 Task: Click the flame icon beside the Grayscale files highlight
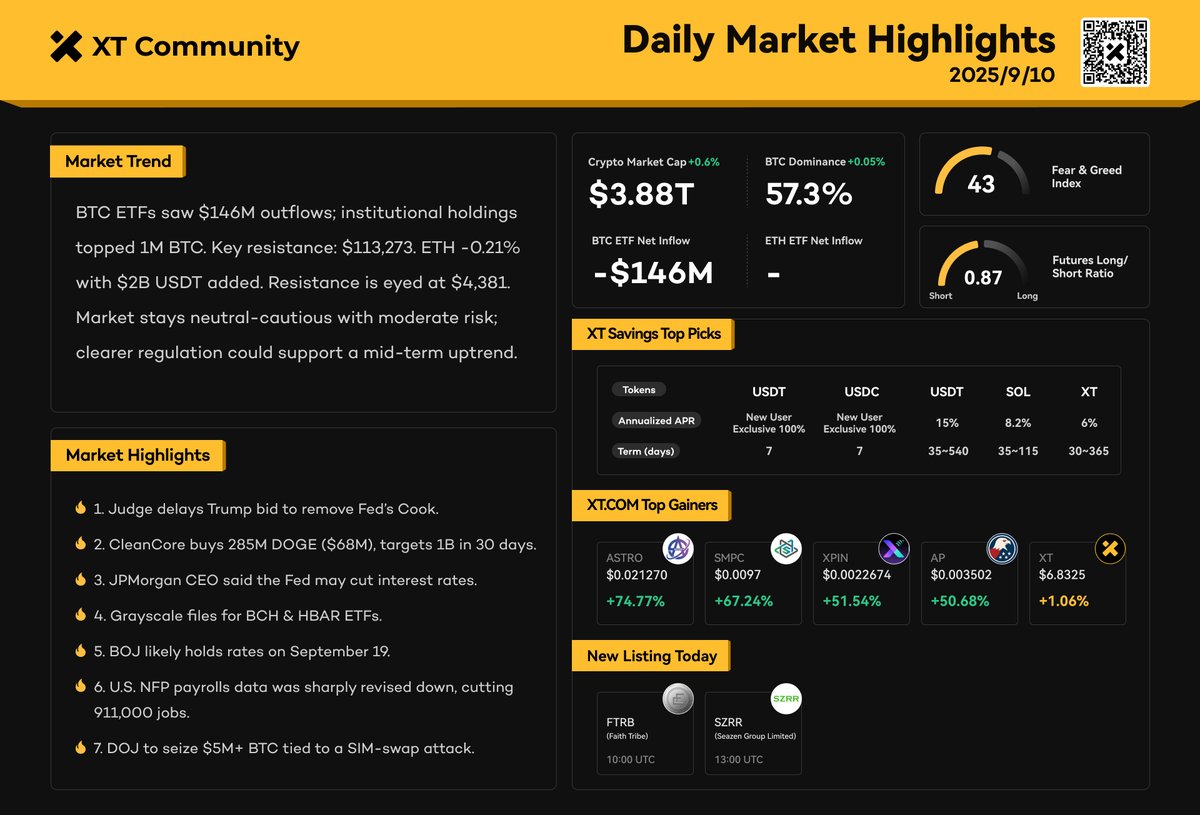coord(80,616)
